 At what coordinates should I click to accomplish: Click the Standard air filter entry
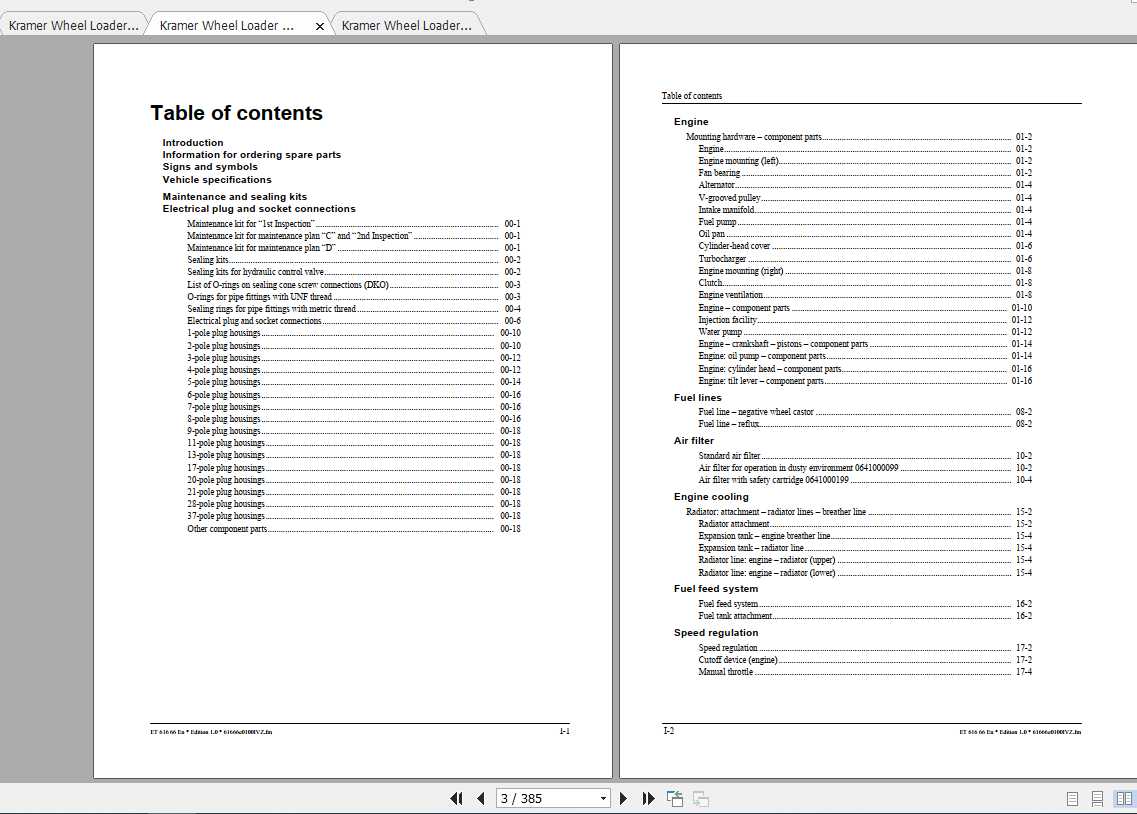pos(865,456)
